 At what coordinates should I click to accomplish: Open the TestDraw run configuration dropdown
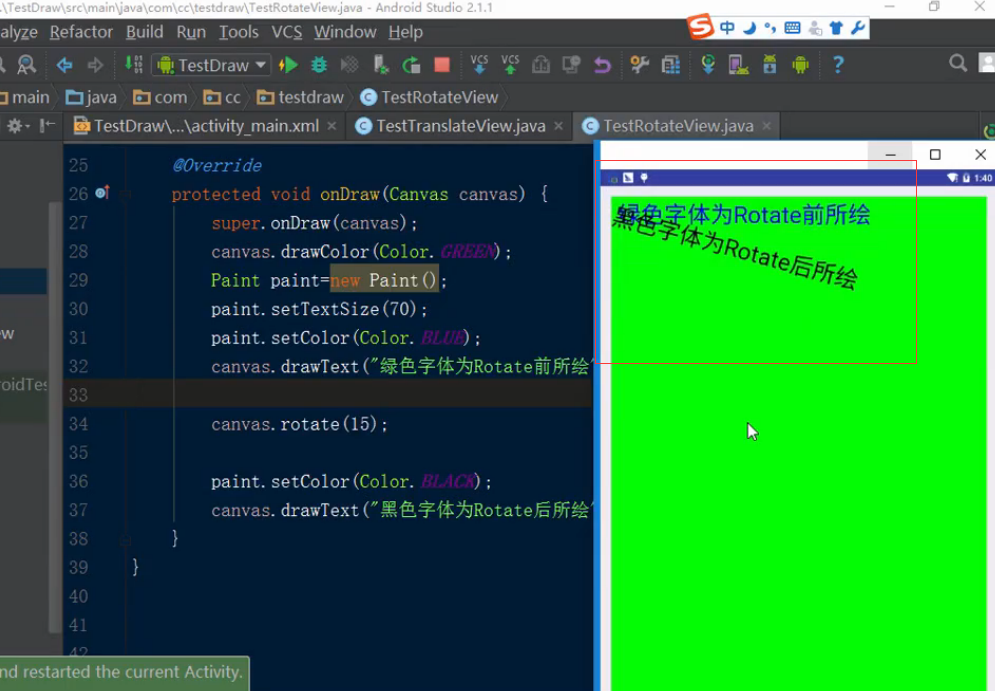pos(211,65)
